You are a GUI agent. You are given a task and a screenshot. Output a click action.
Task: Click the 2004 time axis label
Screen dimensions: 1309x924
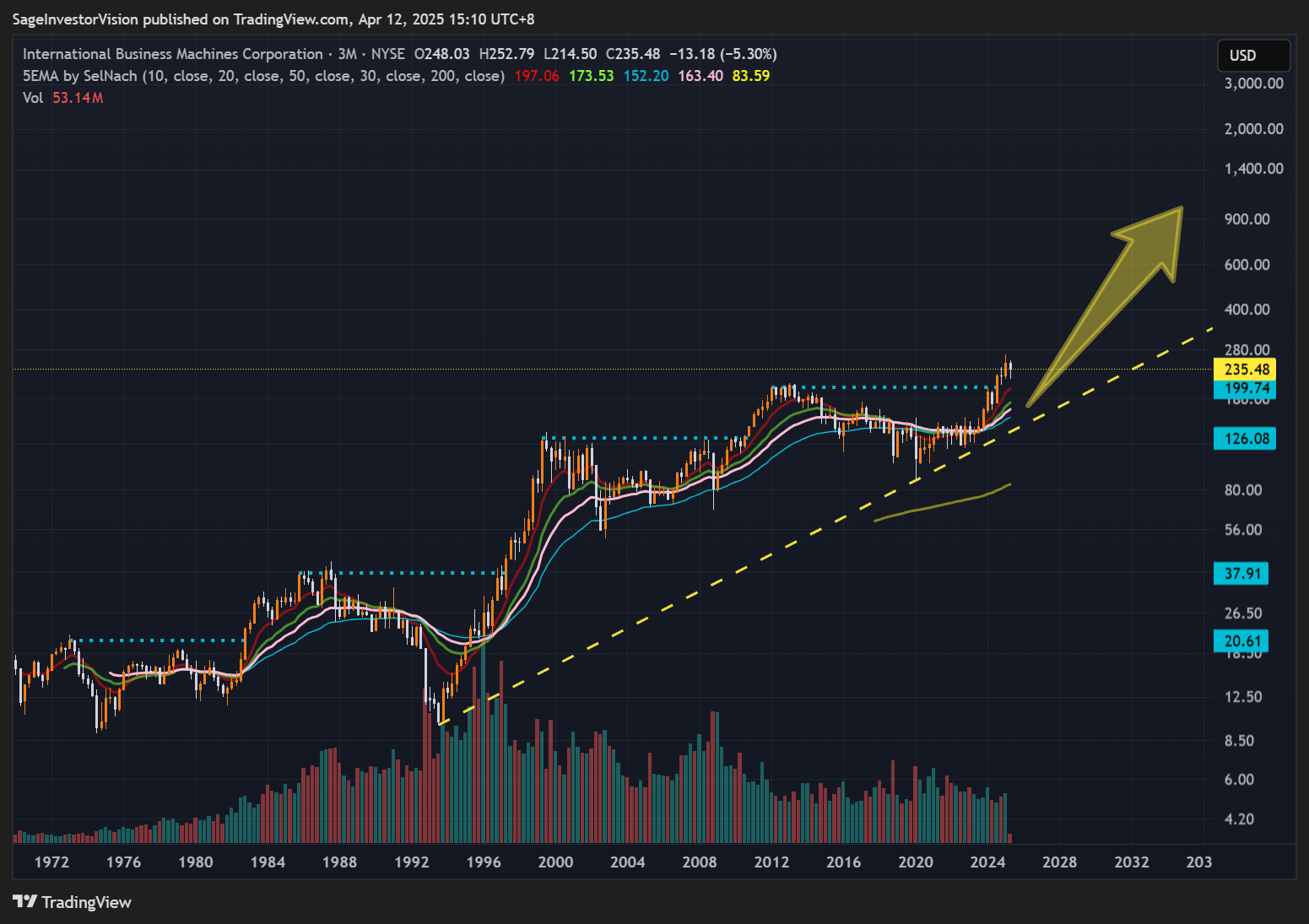tap(628, 862)
